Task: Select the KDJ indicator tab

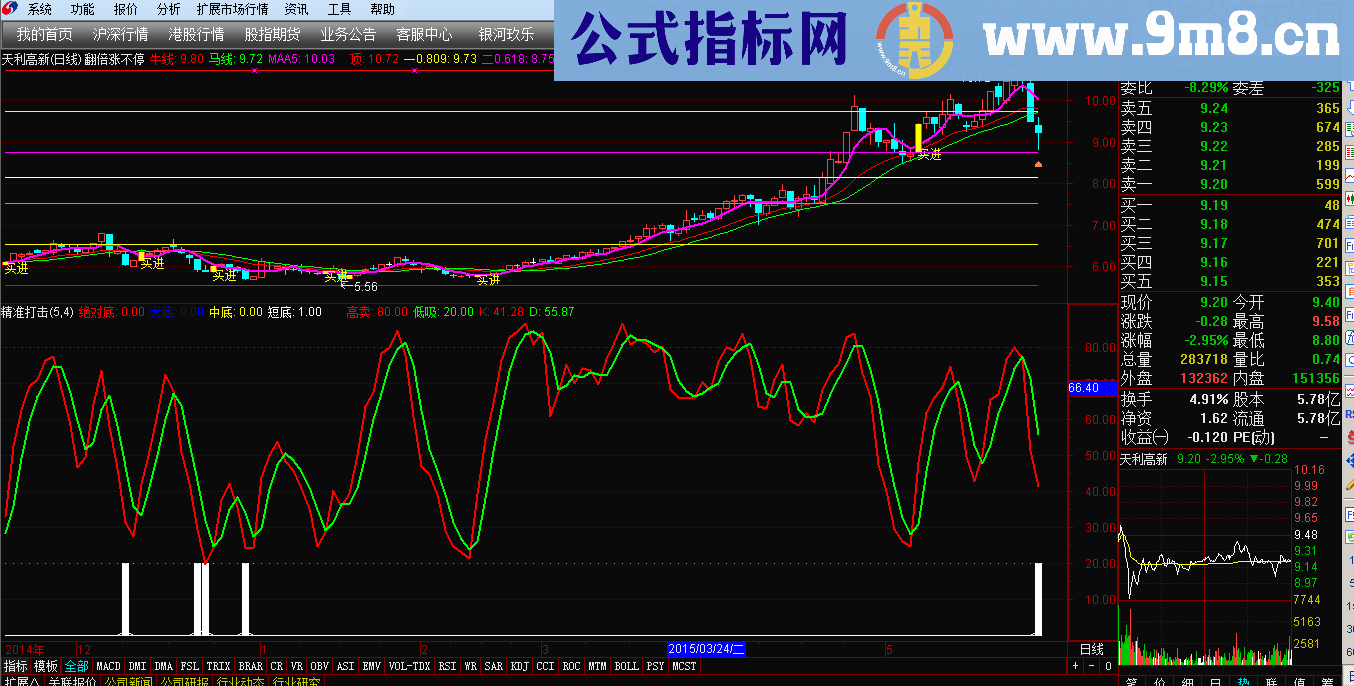Action: (x=519, y=666)
